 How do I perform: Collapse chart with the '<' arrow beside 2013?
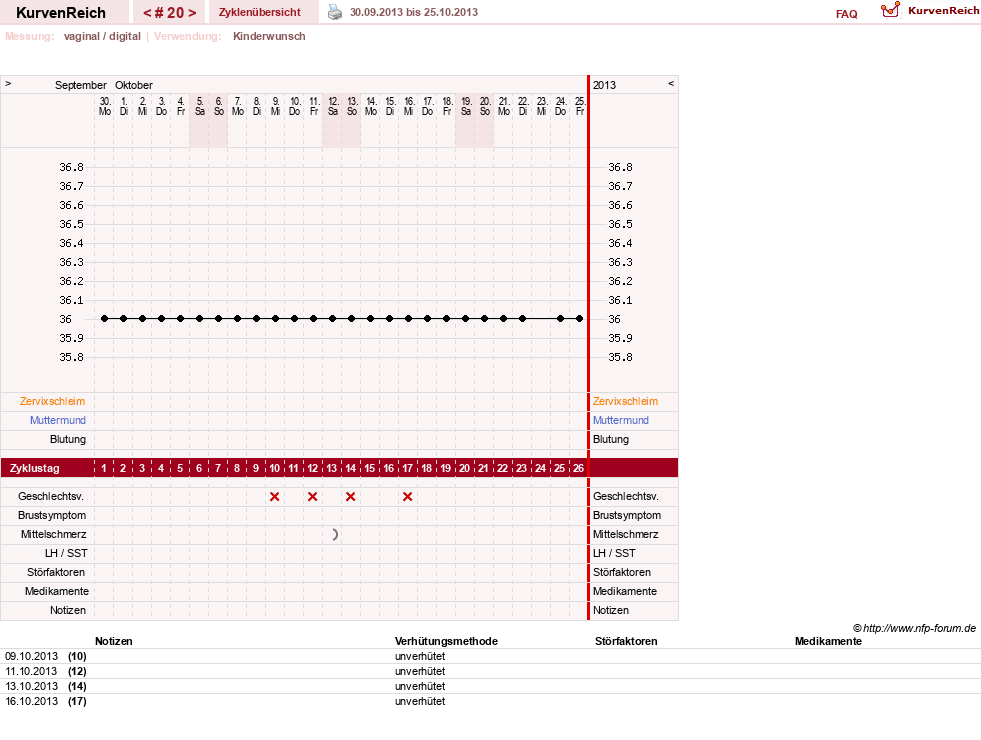(671, 83)
